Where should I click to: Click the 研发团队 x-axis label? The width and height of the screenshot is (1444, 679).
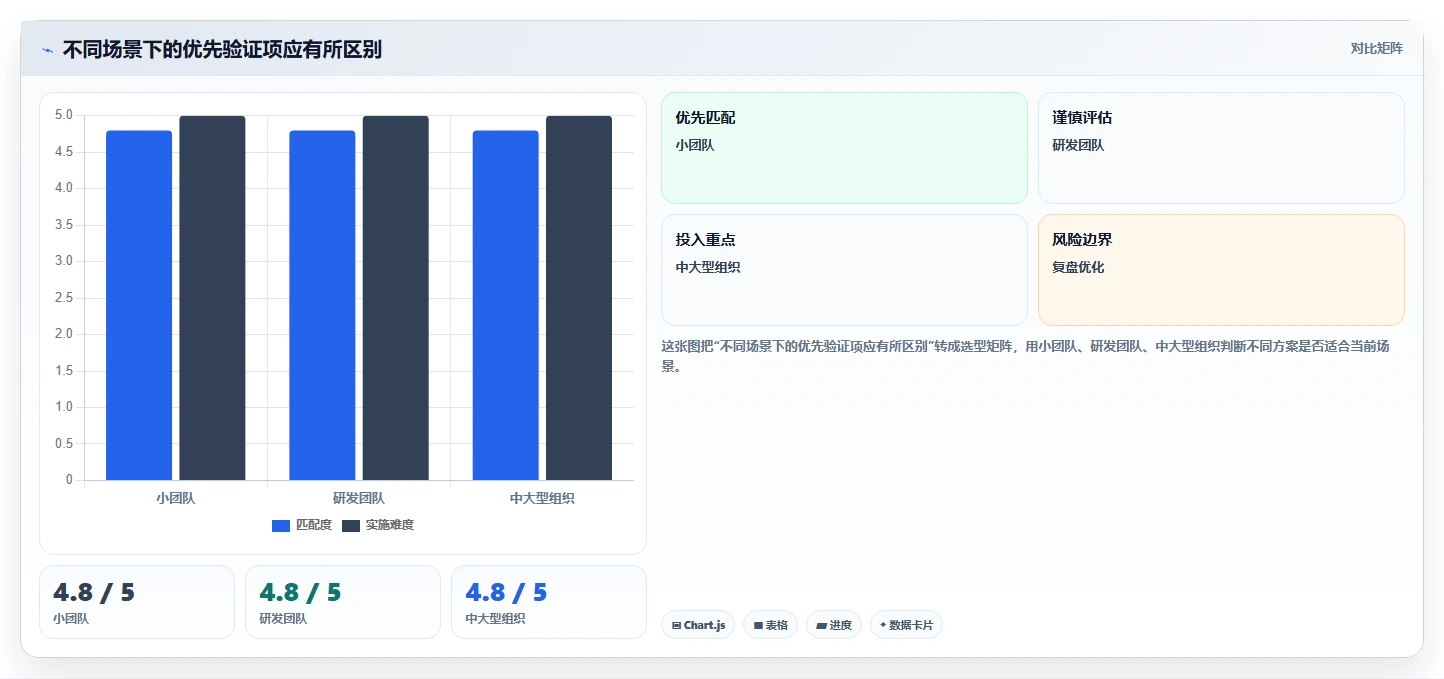tap(358, 498)
